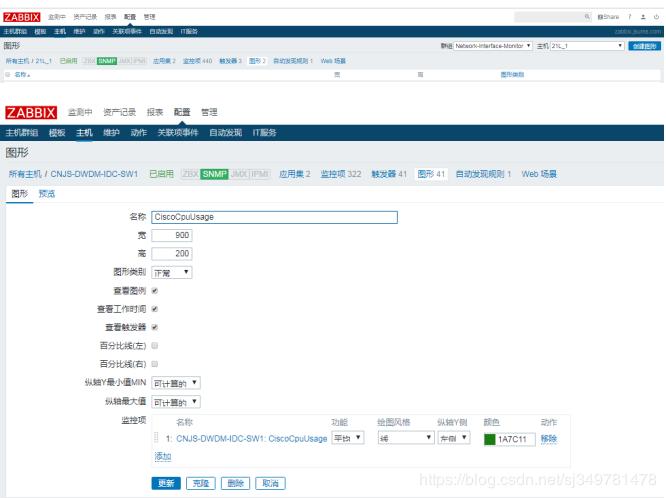The width and height of the screenshot is (666, 498).
Task: Open the 主机 dropdown showing 21L_1
Action: click(x=587, y=45)
